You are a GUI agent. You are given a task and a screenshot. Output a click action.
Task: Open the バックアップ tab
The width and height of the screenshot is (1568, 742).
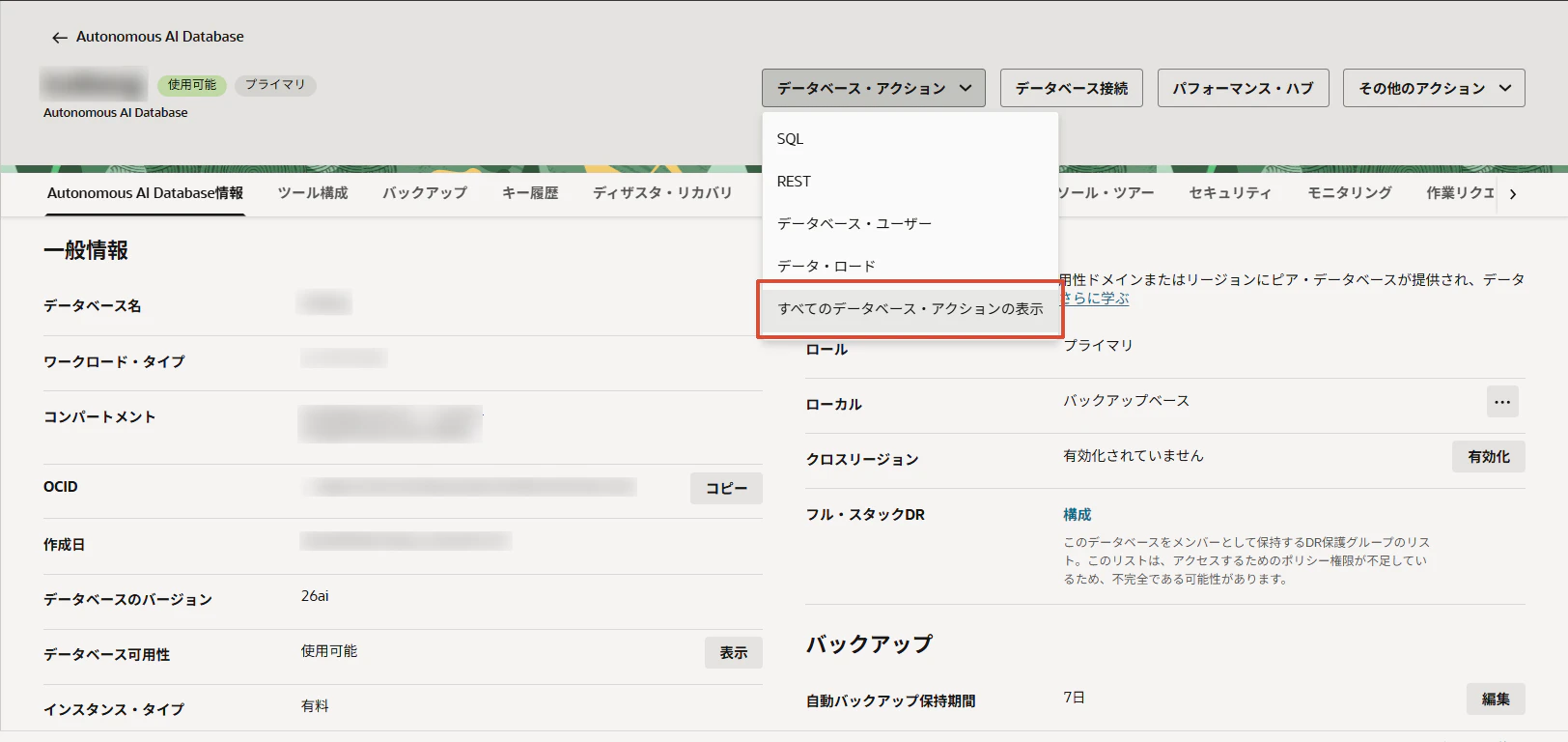pos(425,193)
